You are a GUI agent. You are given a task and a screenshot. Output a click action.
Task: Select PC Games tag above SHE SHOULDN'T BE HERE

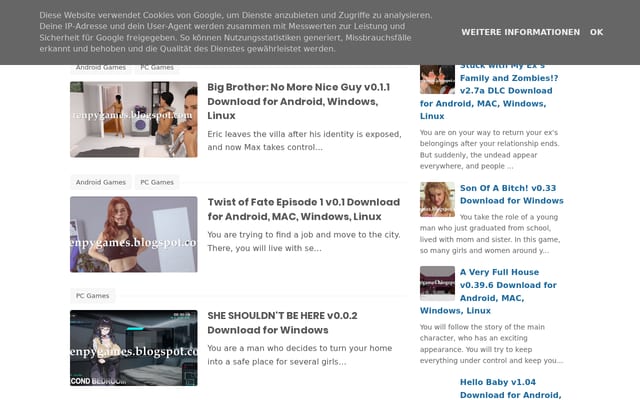point(93,296)
